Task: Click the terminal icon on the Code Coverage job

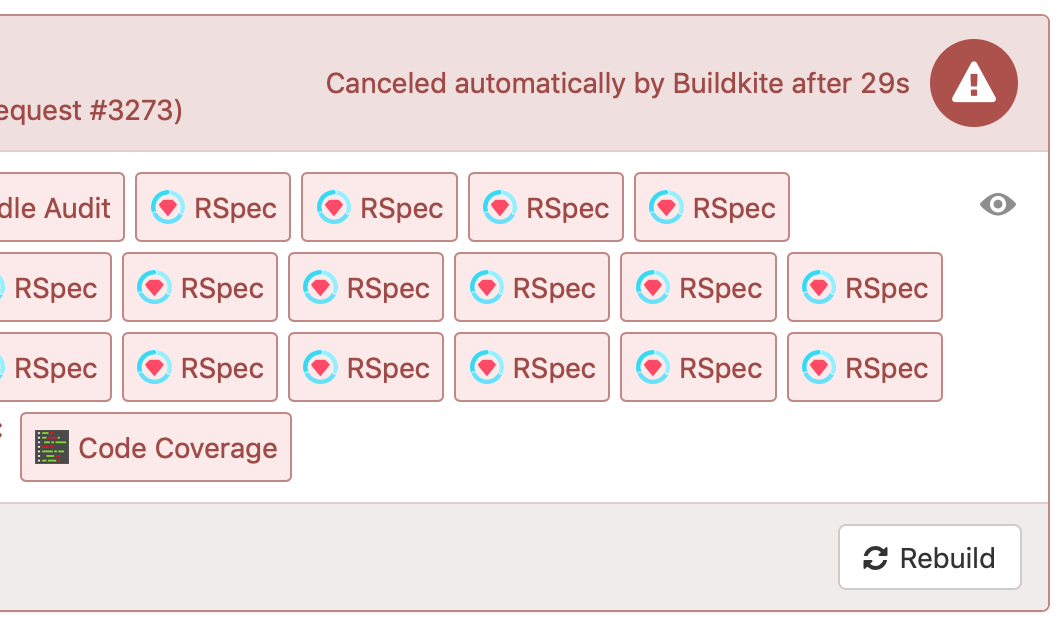Action: click(x=52, y=447)
